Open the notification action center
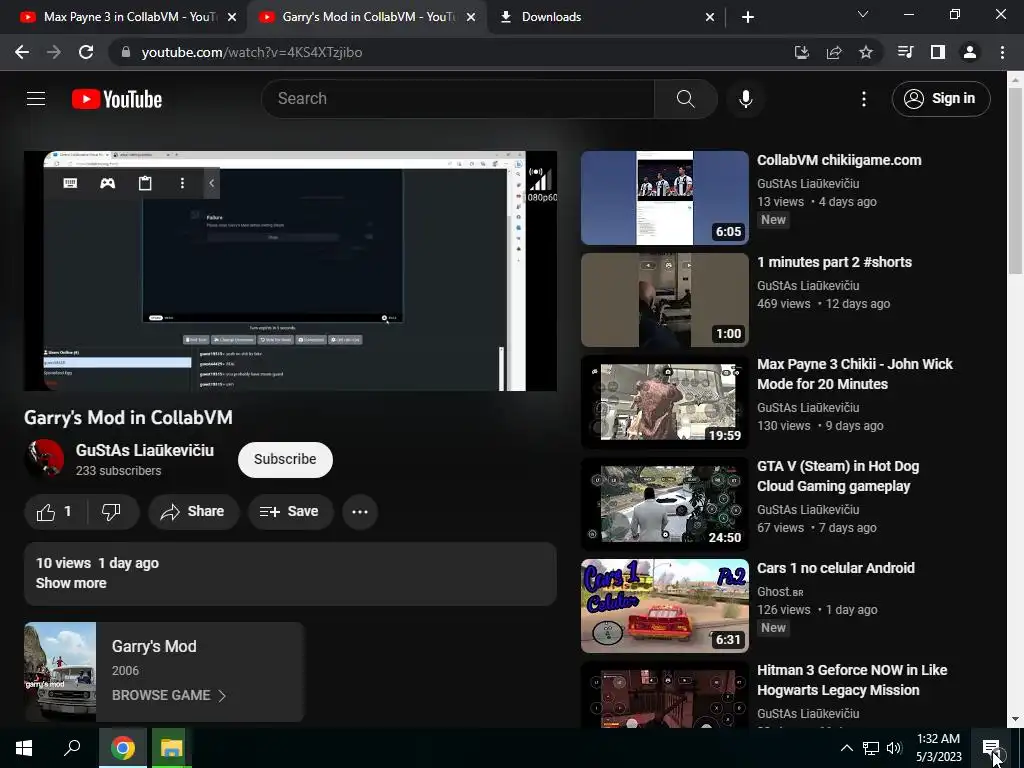The width and height of the screenshot is (1024, 768). click(x=992, y=748)
